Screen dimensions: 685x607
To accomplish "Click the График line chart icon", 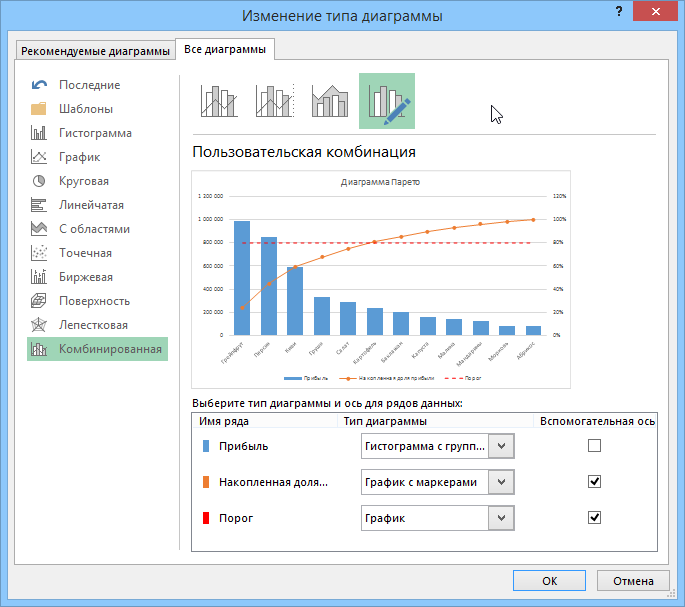I will point(39,157).
